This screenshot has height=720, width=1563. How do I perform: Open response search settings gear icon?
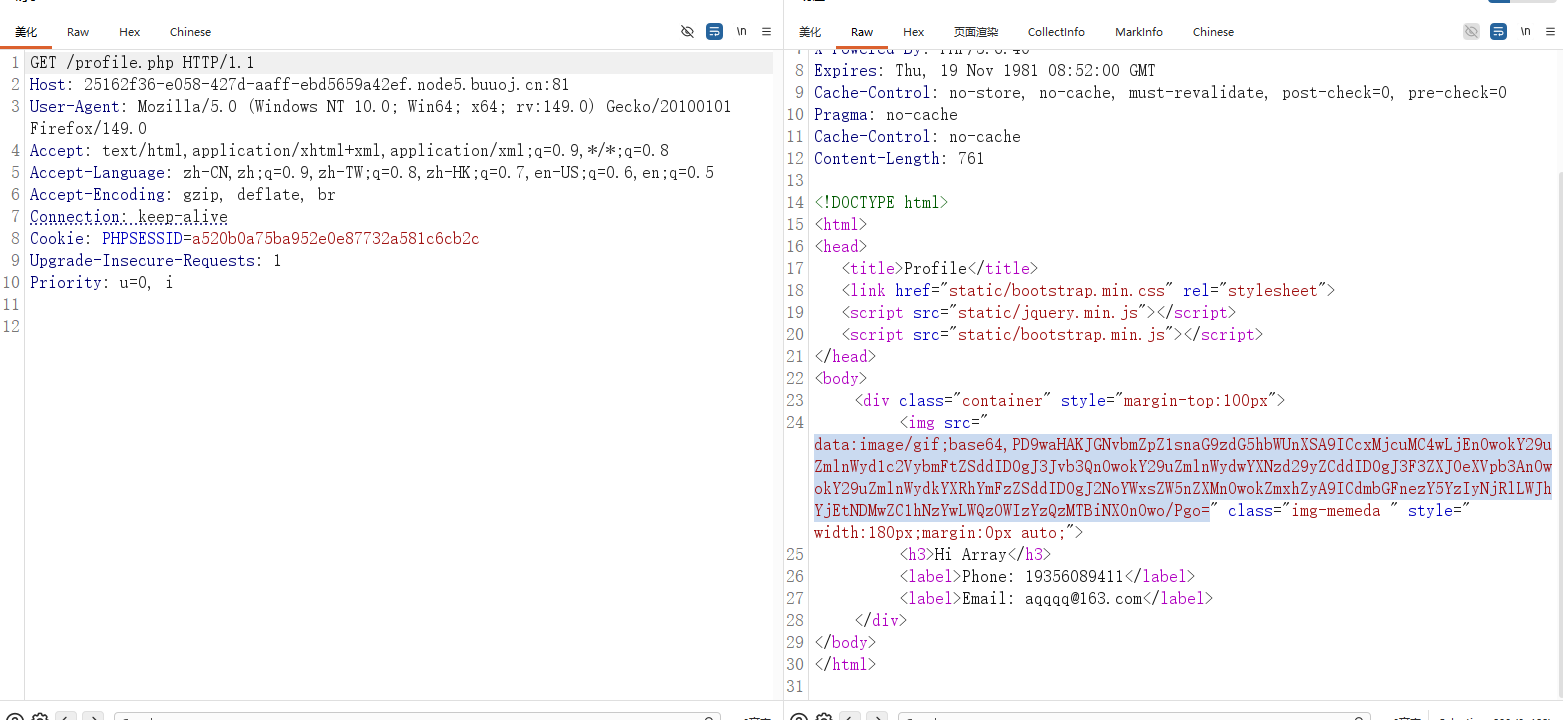824,717
